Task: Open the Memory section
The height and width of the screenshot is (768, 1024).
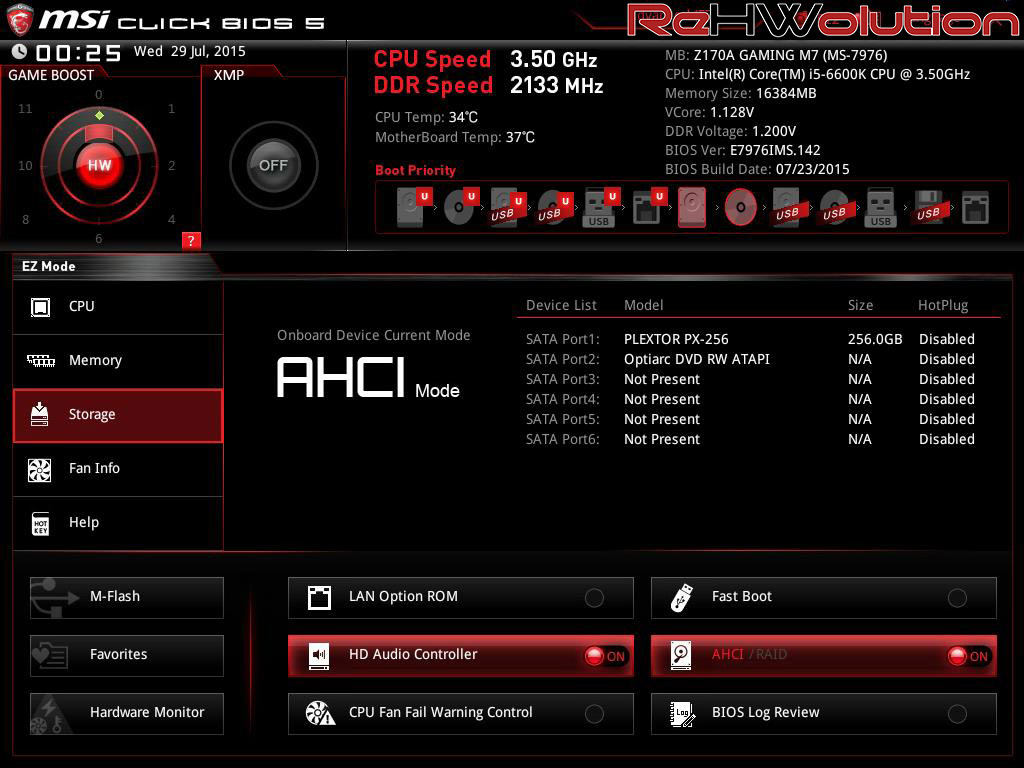Action: 118,361
